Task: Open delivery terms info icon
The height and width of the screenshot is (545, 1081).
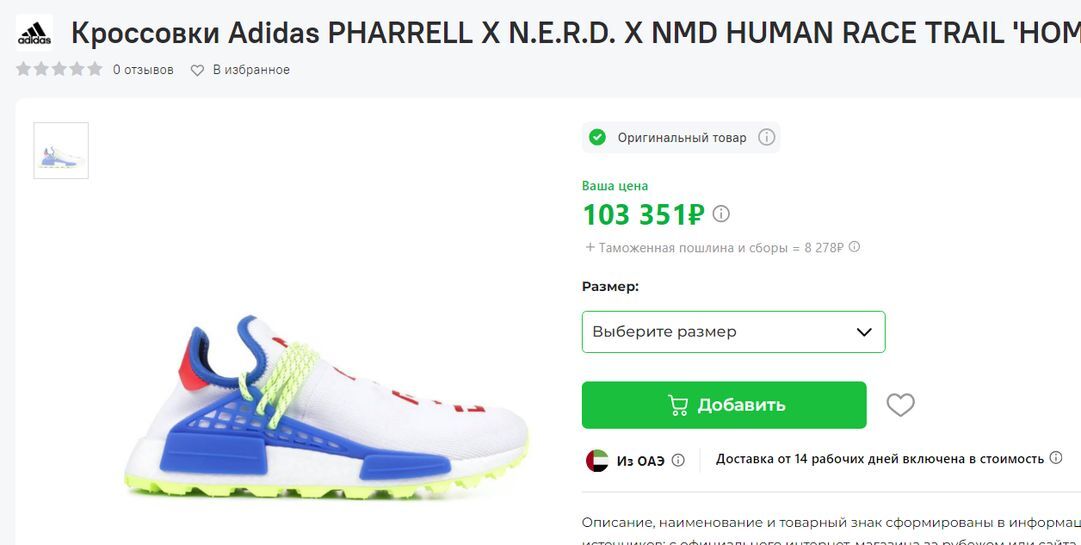Action: 1055,457
